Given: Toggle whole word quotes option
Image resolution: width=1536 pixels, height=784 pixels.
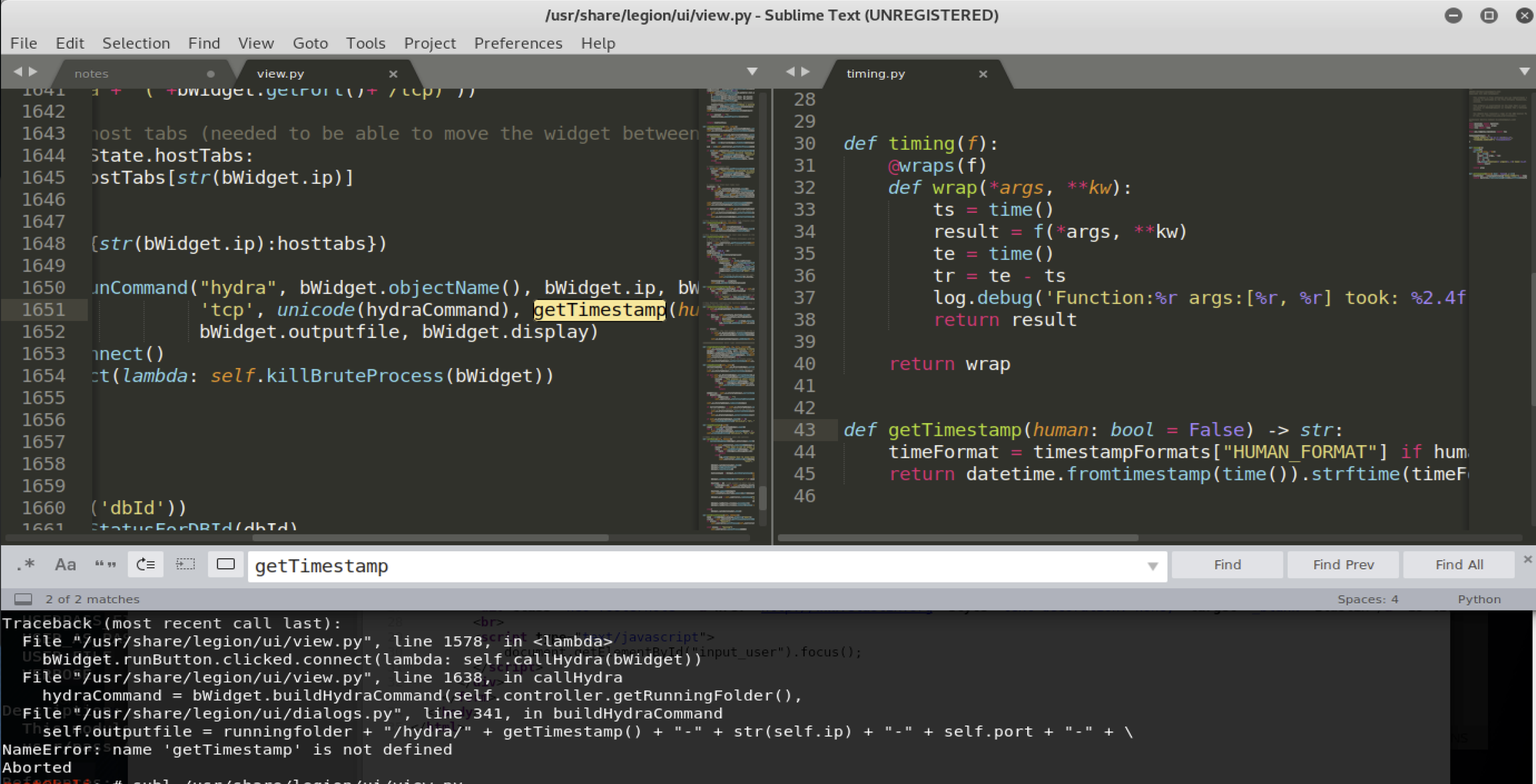Looking at the screenshot, I should point(106,565).
